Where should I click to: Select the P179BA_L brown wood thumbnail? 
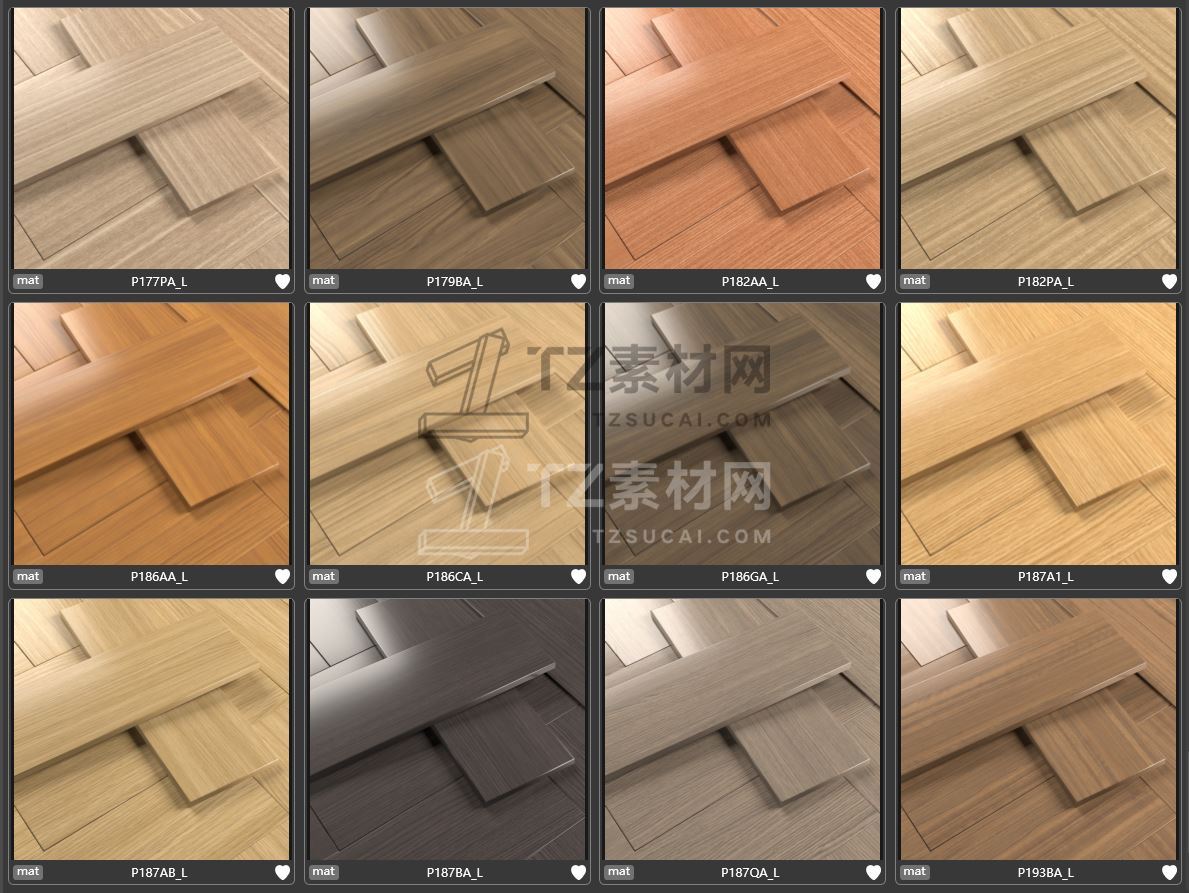(x=447, y=138)
